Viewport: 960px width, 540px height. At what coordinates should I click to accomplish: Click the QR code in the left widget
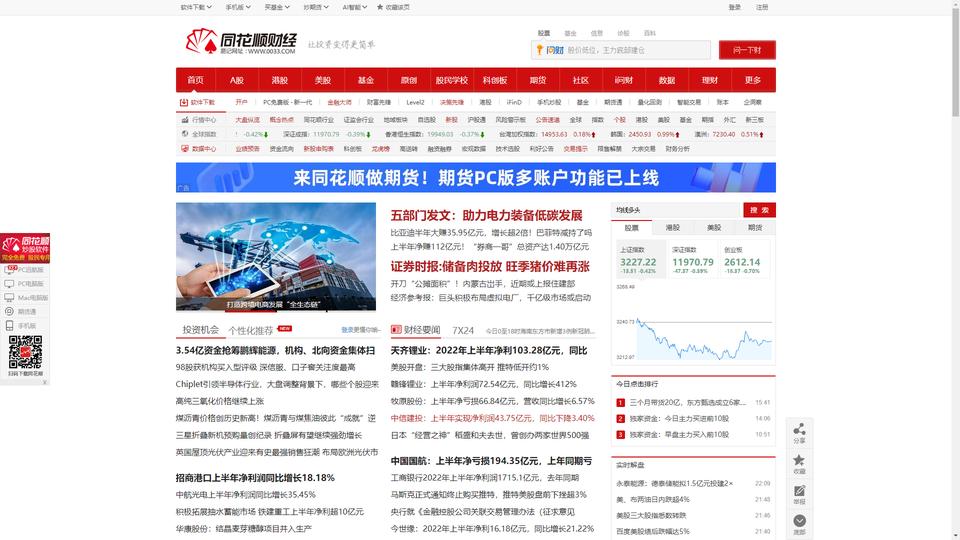tap(25, 352)
